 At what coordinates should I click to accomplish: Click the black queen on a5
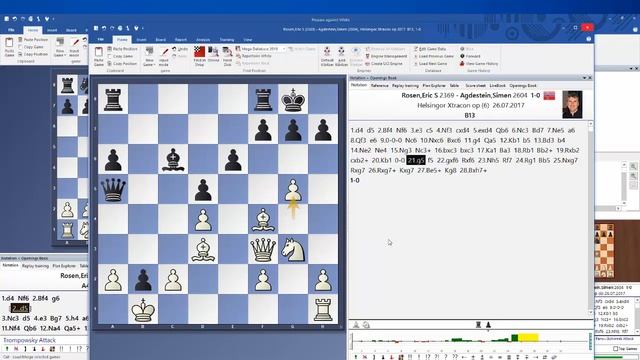(113, 189)
